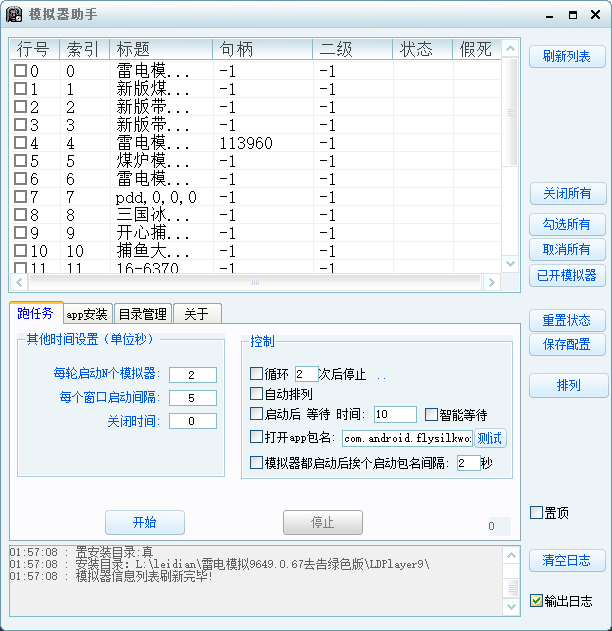Click the 排列 button

pos(568,386)
